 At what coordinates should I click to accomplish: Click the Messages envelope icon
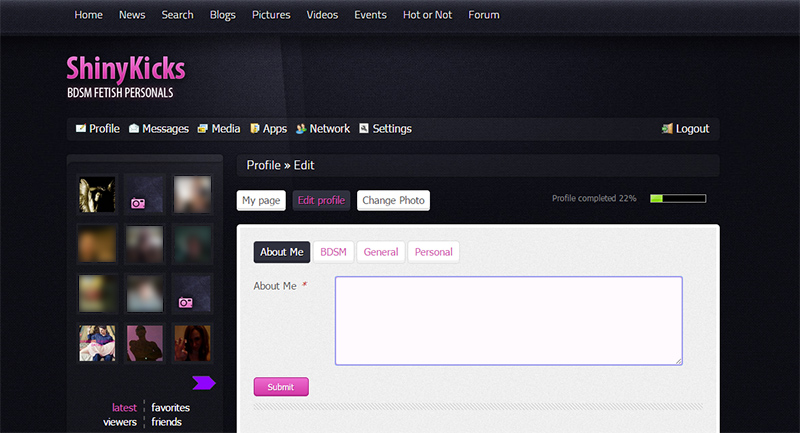[x=134, y=129]
